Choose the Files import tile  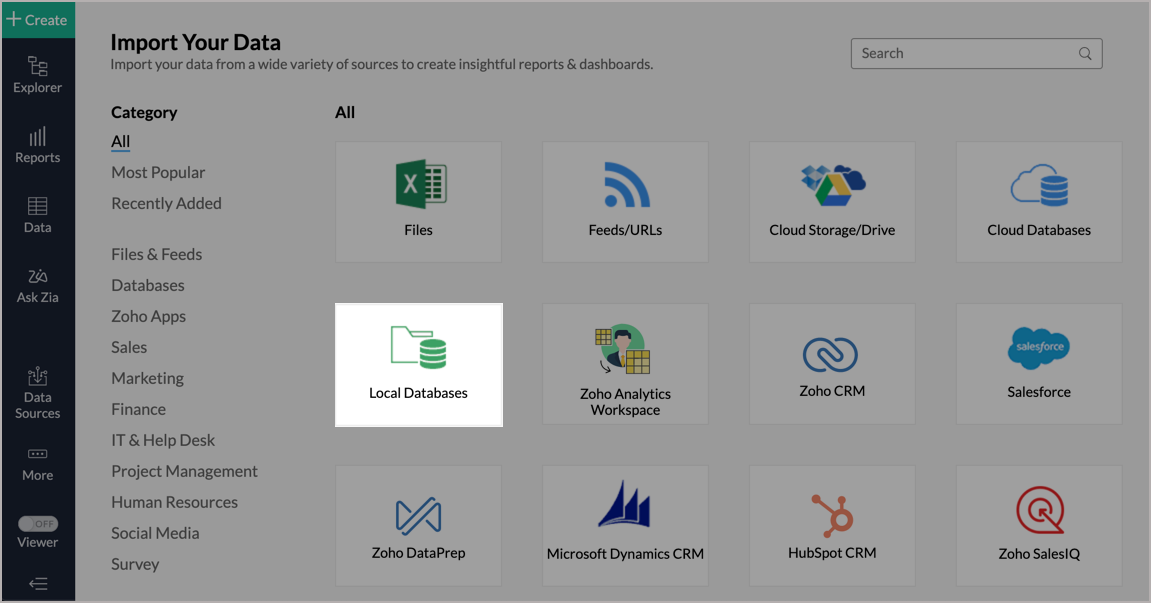point(418,202)
